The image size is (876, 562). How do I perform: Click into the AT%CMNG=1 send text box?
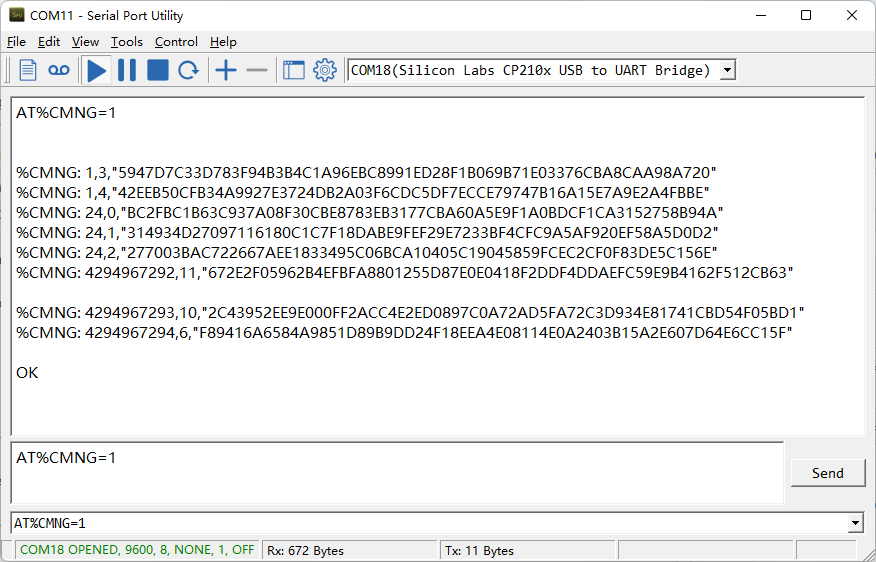pyautogui.click(x=397, y=473)
